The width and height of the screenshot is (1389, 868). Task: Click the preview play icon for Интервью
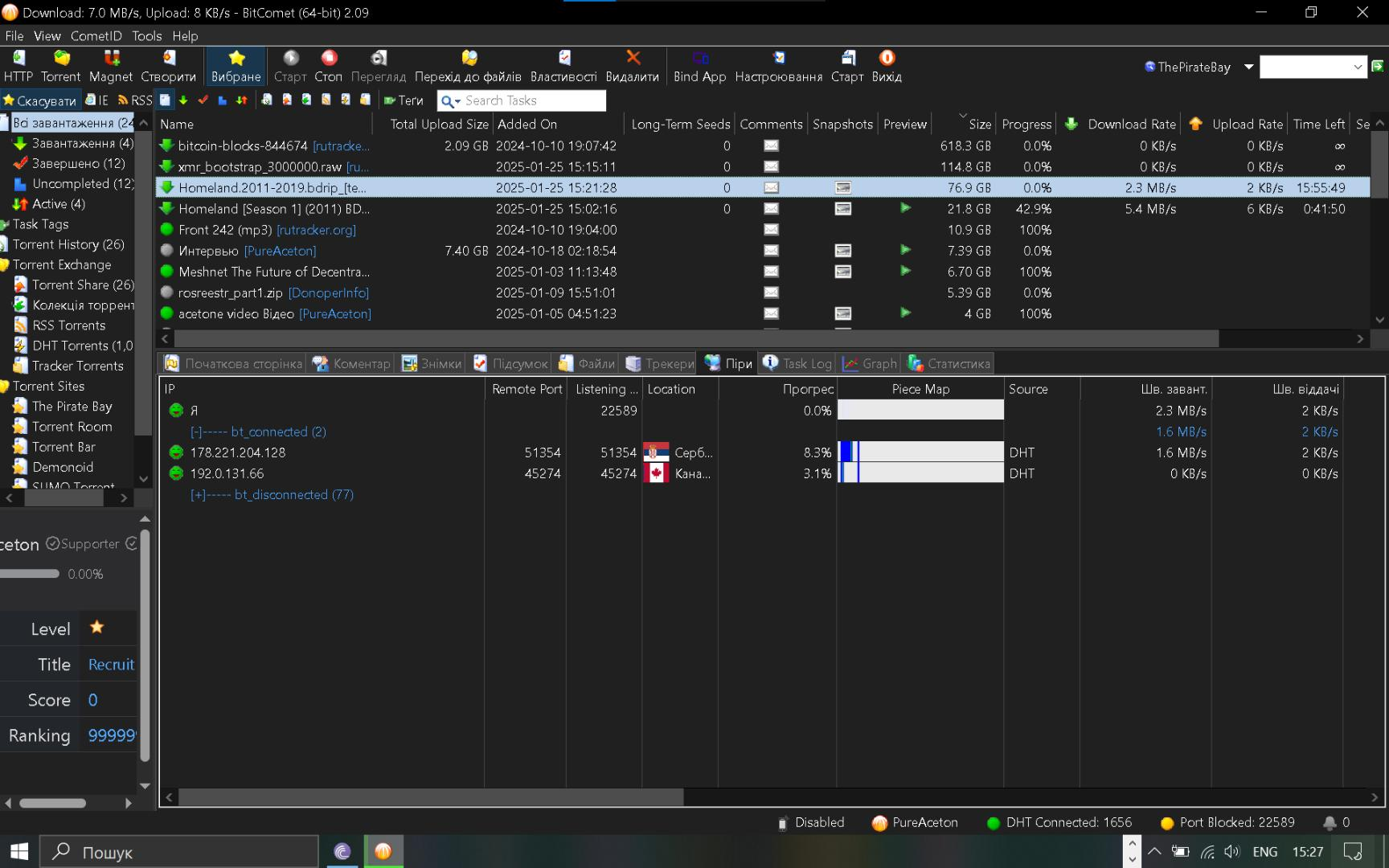[905, 251]
